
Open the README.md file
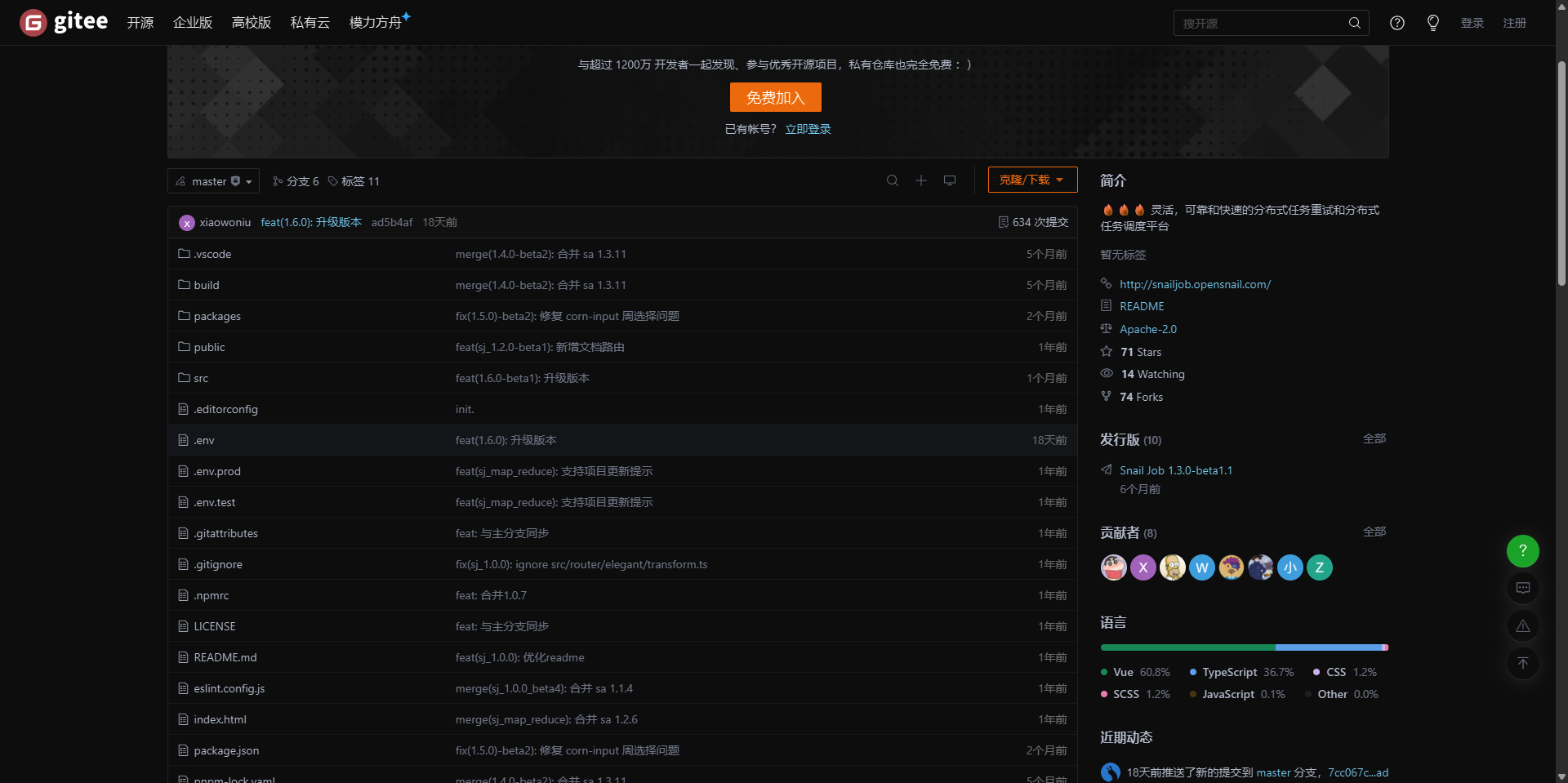[225, 657]
